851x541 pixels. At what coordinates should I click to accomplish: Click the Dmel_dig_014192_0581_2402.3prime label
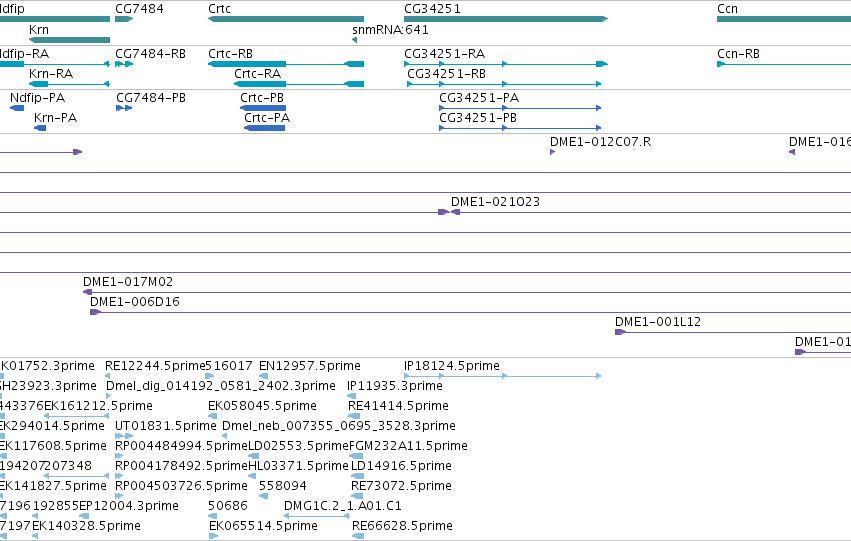coord(220,386)
